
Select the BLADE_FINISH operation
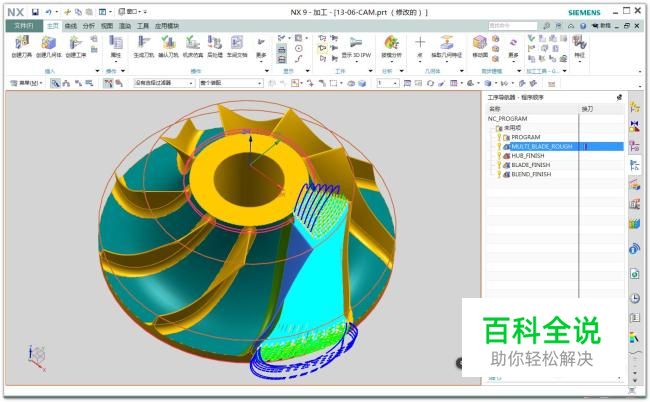click(x=531, y=165)
